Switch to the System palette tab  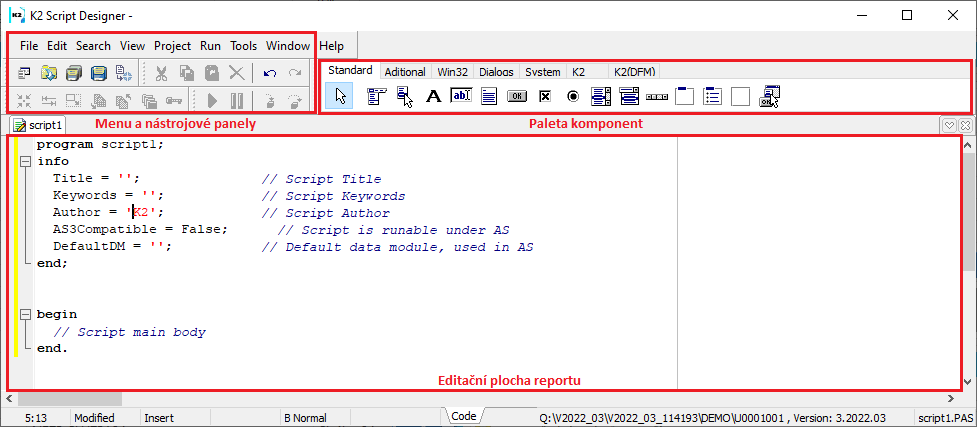point(543,72)
